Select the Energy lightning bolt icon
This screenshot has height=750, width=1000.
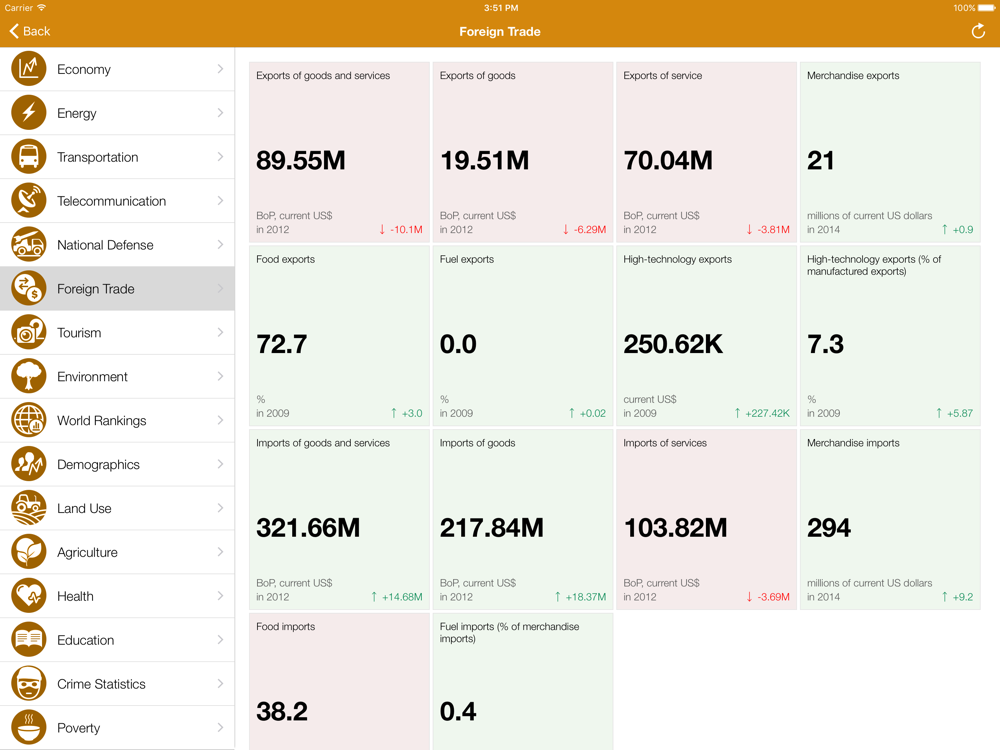pos(29,113)
